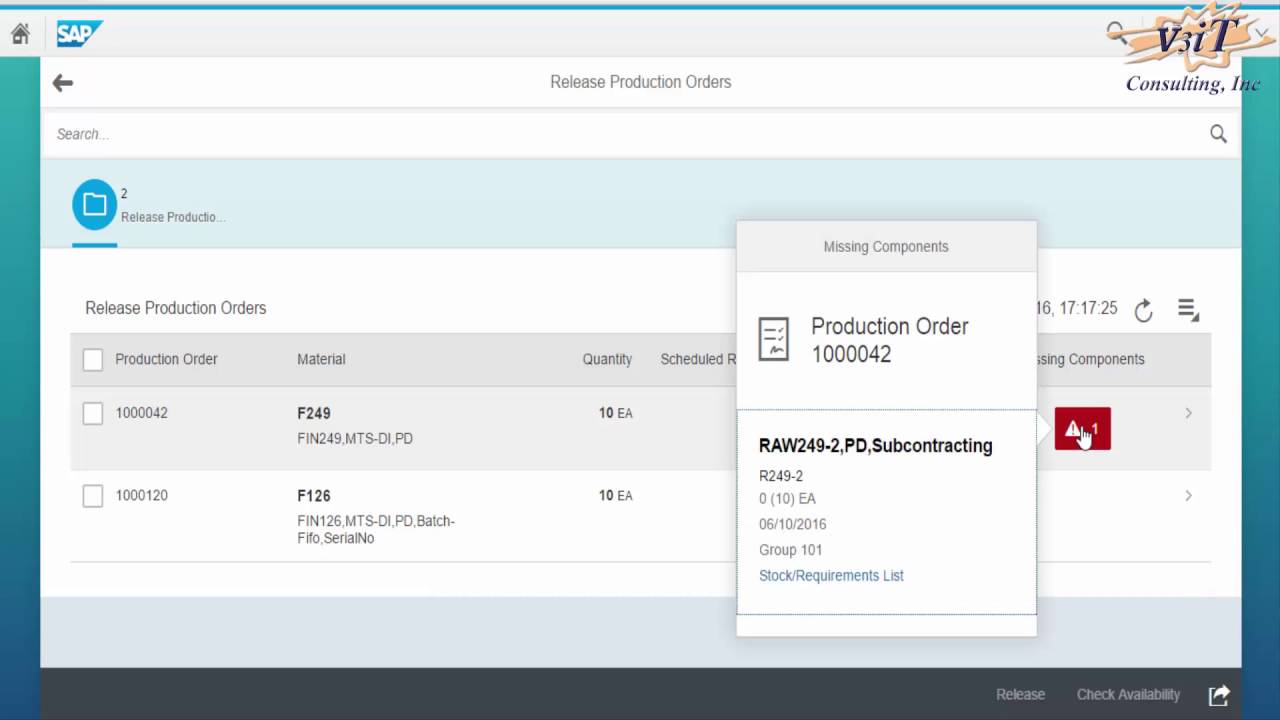The height and width of the screenshot is (720, 1280).
Task: Navigate back with the left arrow
Action: (x=63, y=83)
